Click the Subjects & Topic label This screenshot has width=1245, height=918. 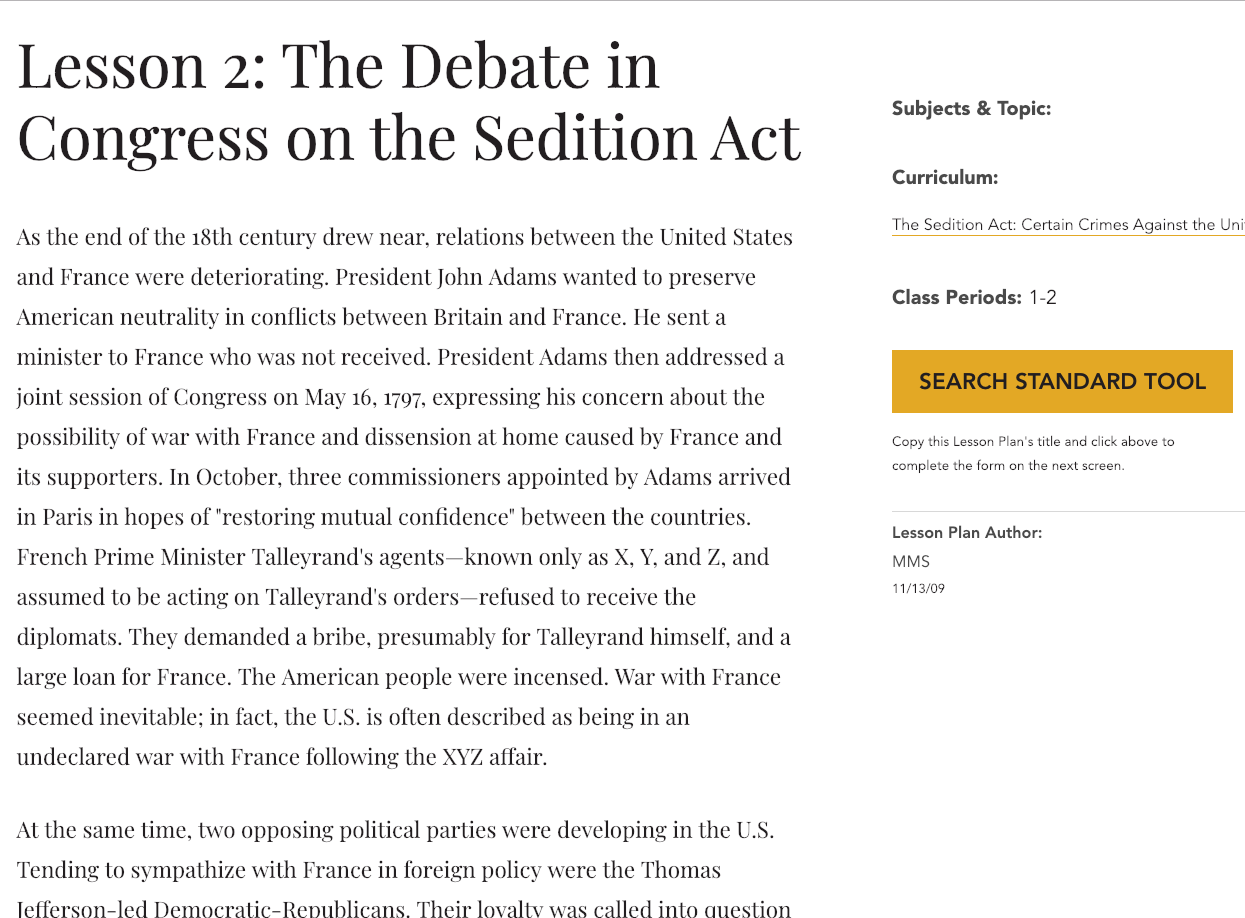click(x=971, y=108)
